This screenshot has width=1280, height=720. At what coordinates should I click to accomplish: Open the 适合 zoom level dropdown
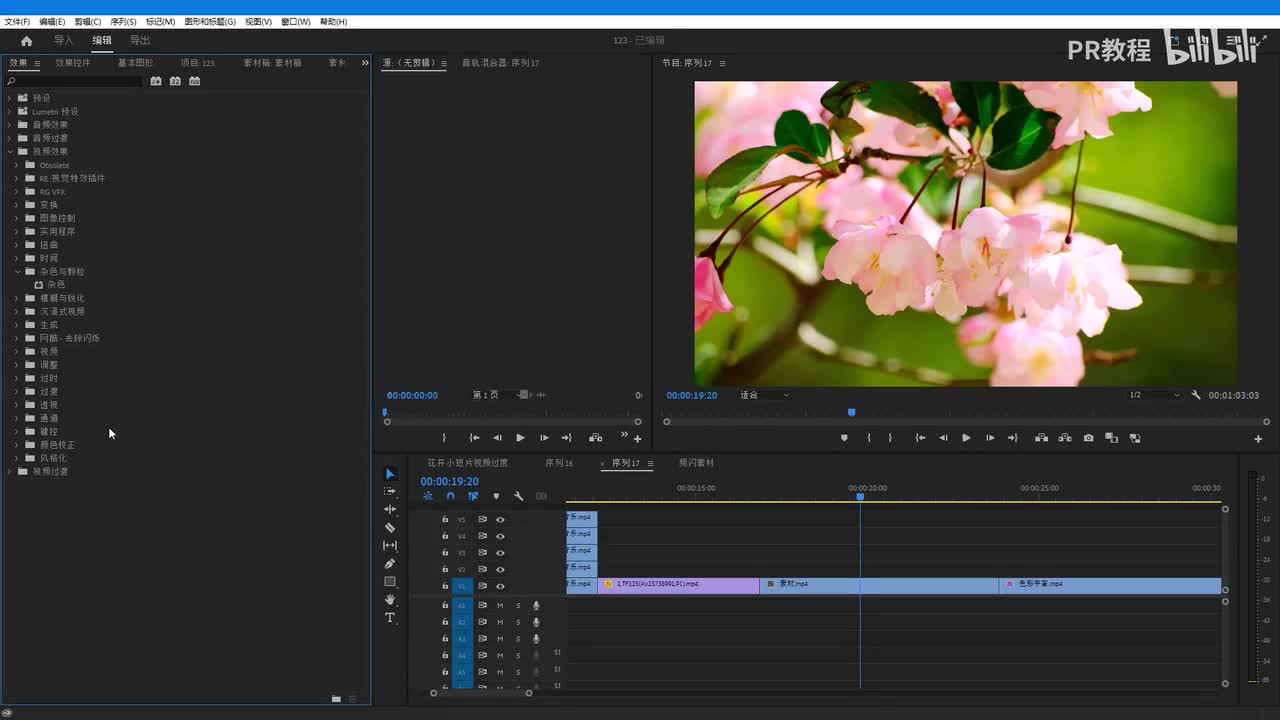764,395
